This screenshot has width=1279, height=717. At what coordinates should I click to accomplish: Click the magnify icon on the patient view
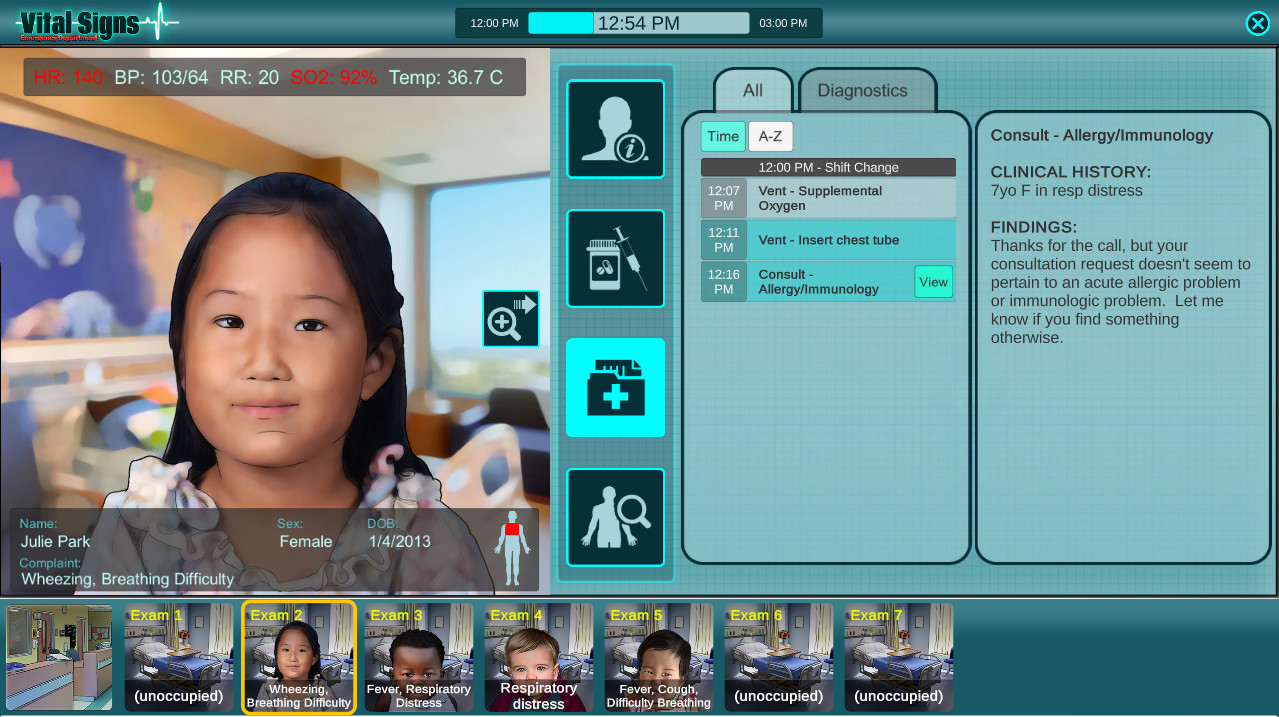510,318
